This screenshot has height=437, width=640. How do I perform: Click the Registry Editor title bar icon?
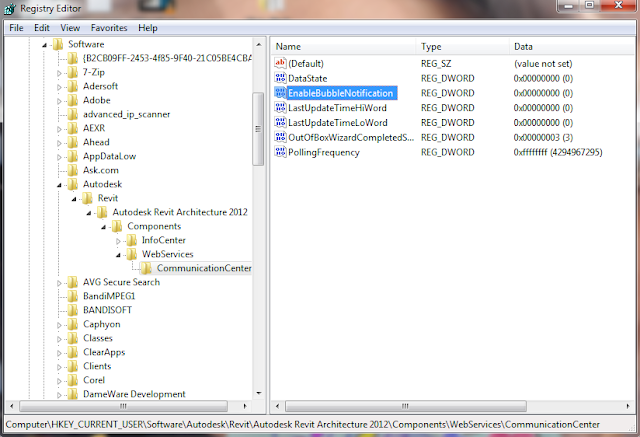click(x=10, y=9)
